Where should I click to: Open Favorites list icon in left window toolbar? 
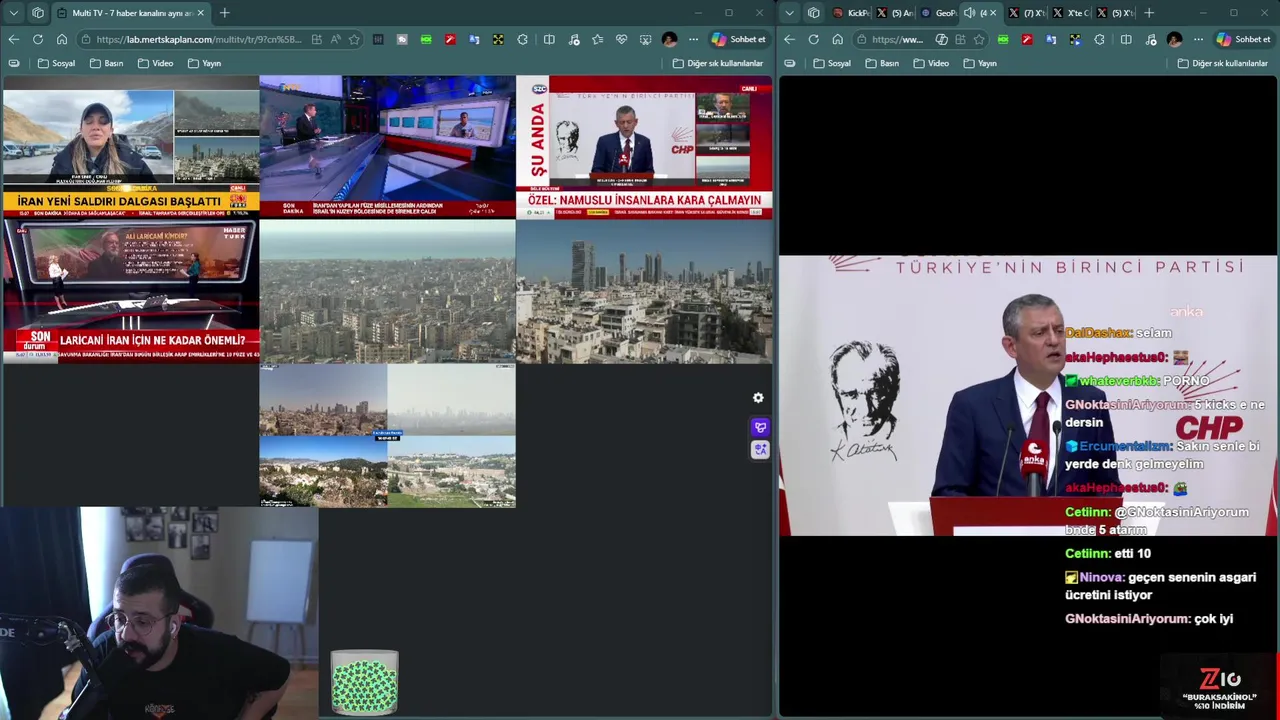(x=597, y=39)
